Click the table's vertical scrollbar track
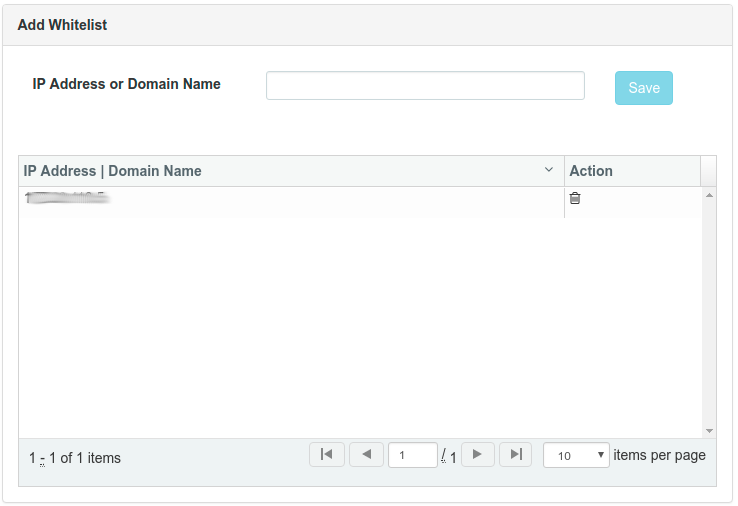The width and height of the screenshot is (738, 506). pyautogui.click(x=709, y=310)
